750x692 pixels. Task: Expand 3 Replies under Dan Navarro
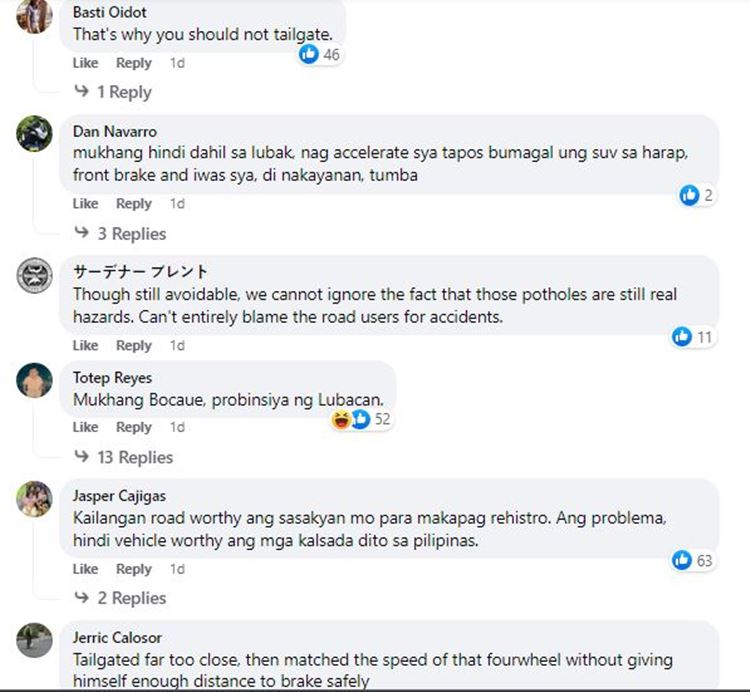[x=131, y=234]
